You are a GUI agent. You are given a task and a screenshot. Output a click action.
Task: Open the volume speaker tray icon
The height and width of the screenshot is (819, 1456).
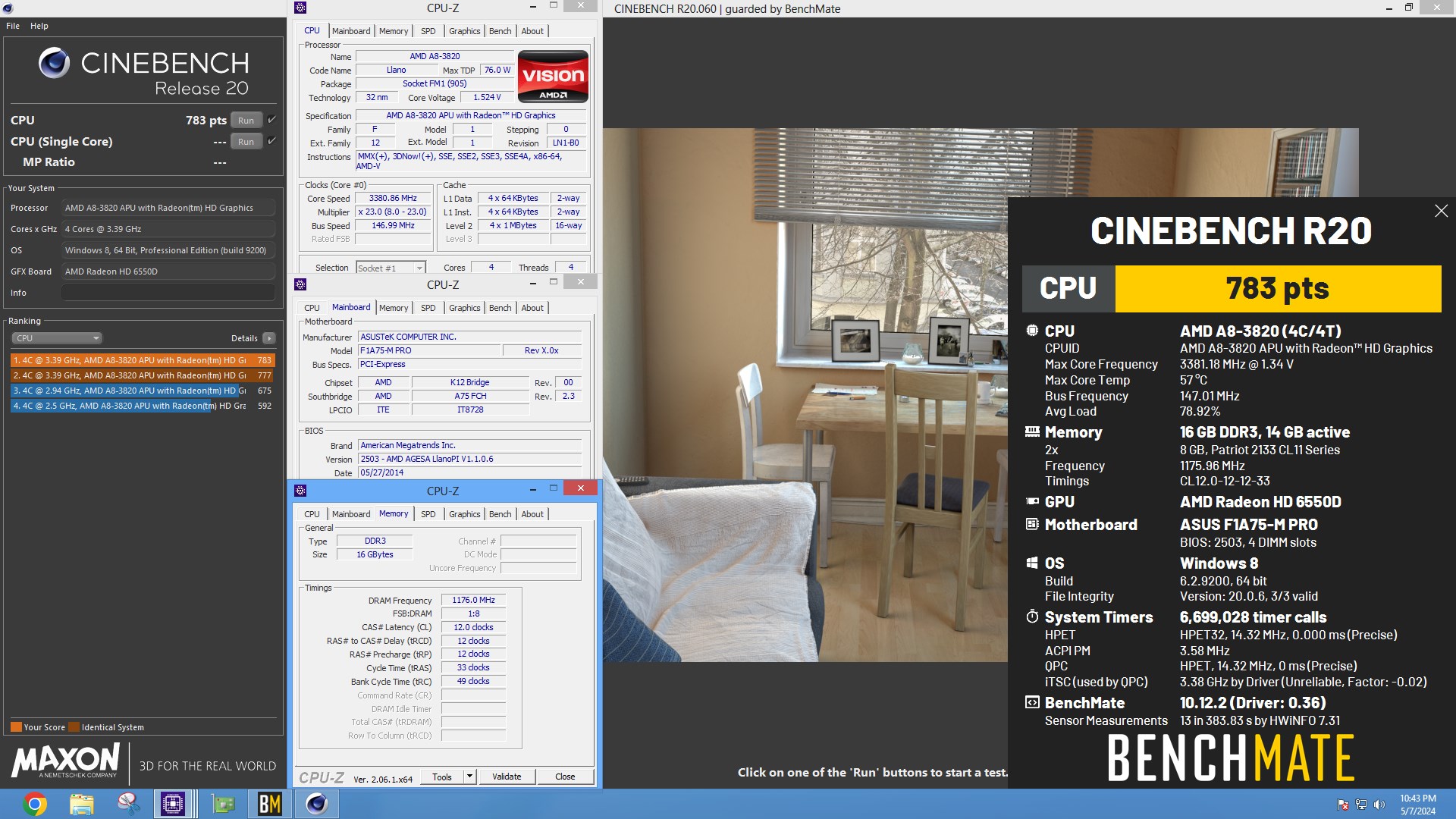click(1379, 804)
